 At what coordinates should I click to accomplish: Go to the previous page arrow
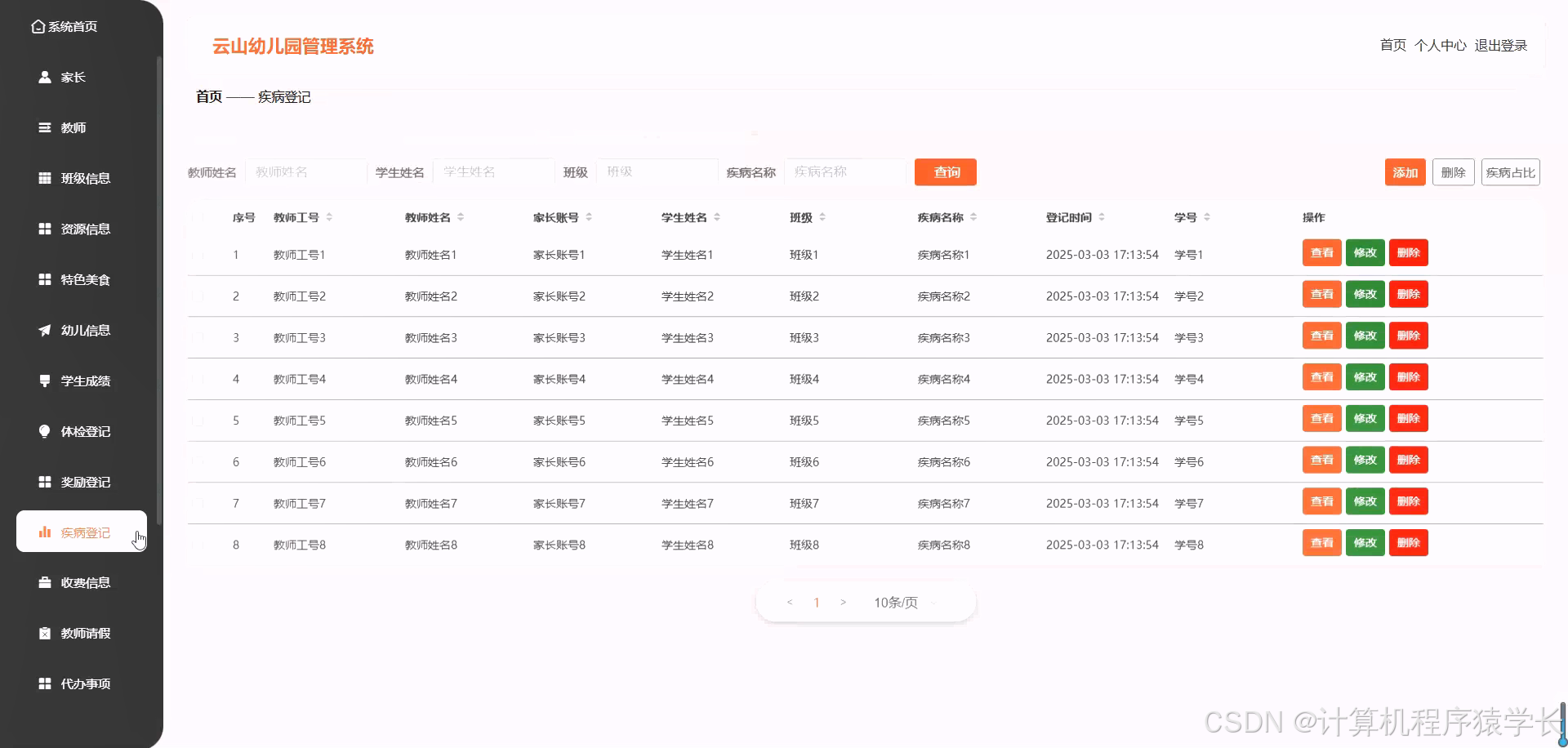pyautogui.click(x=790, y=603)
